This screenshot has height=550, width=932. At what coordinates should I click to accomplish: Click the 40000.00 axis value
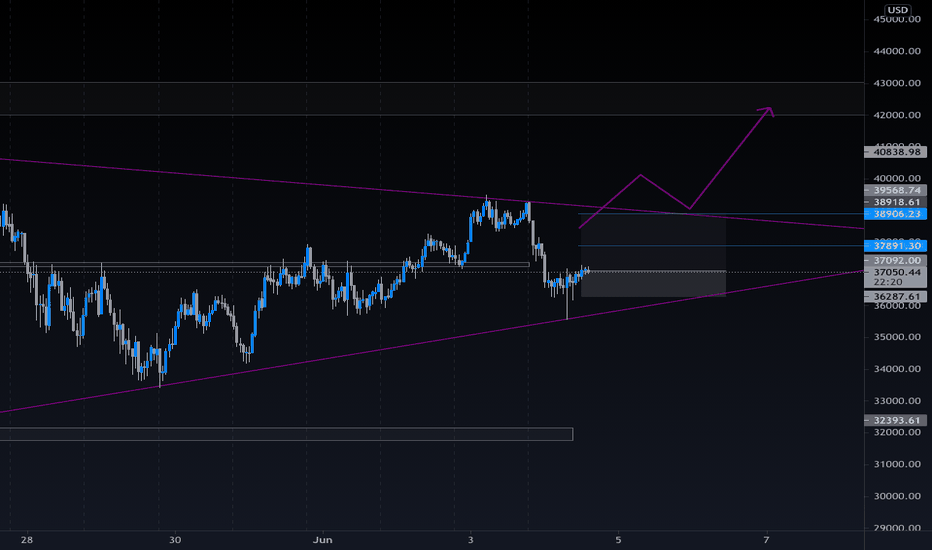(x=897, y=178)
